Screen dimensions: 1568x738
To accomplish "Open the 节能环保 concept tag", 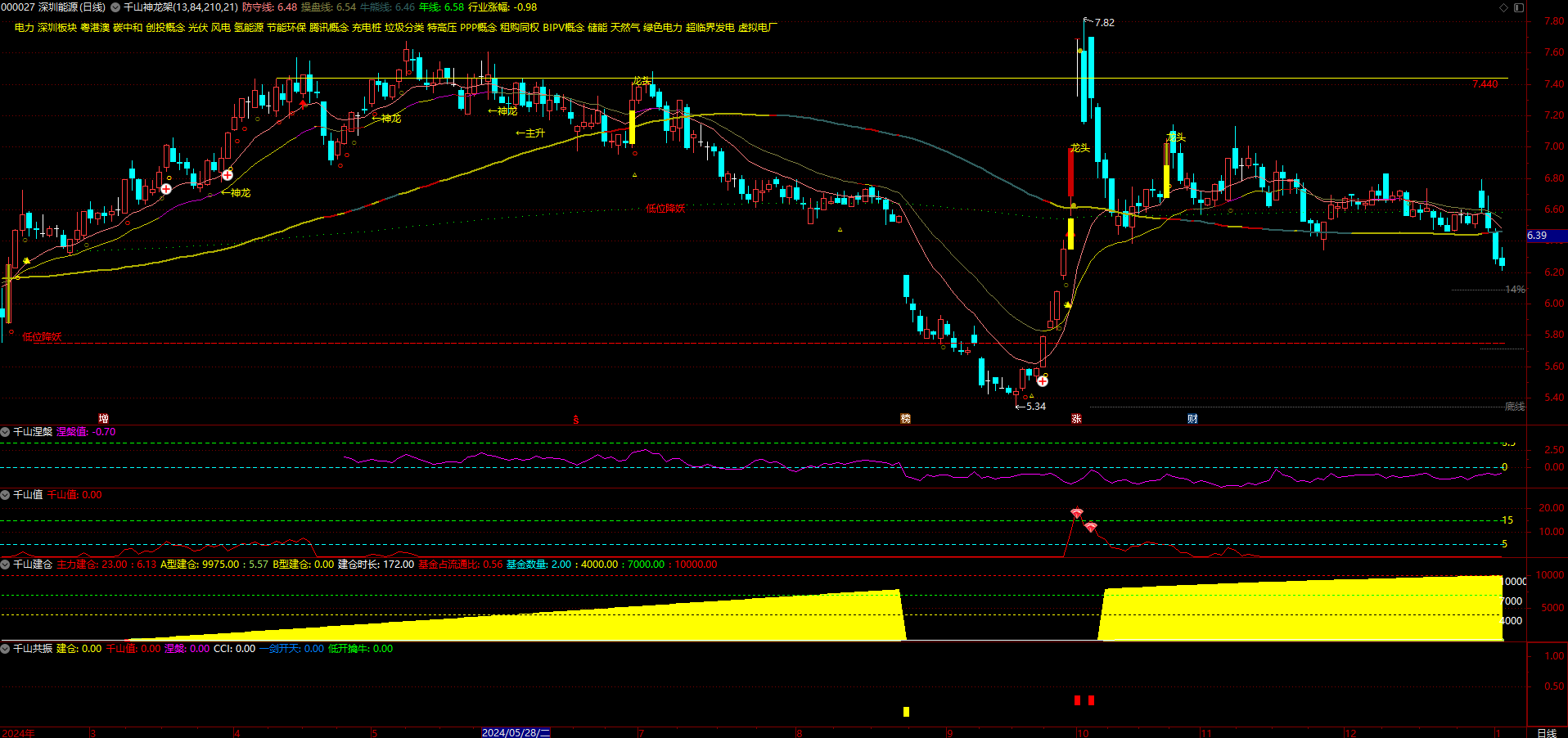I will coord(286,28).
